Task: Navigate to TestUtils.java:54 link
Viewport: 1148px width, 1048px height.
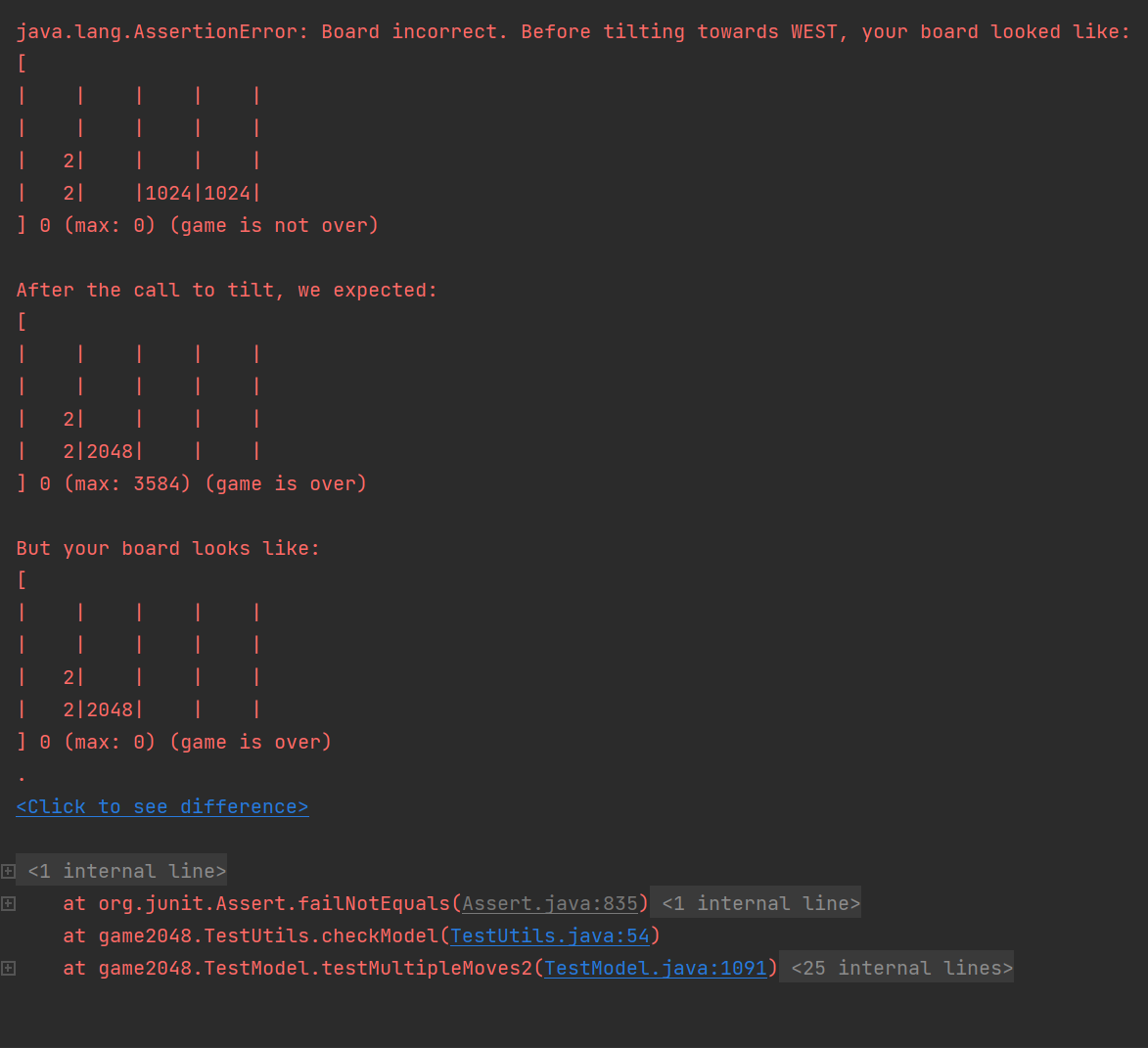Action: click(x=550, y=935)
